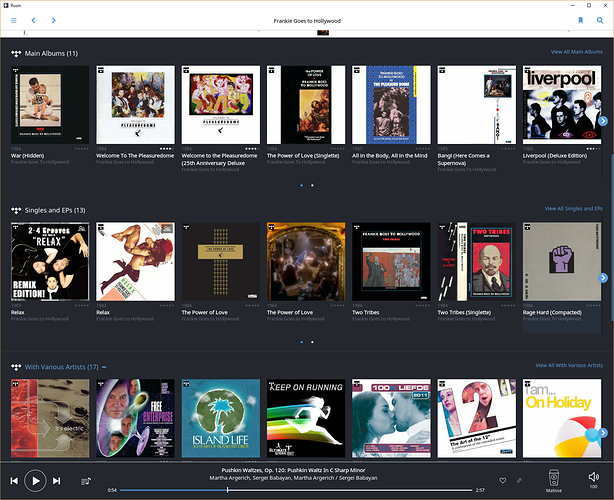Screen dimensions: 614x500
Task: Open Bang! (Here Comes a Supernova) cover
Action: [477, 105]
